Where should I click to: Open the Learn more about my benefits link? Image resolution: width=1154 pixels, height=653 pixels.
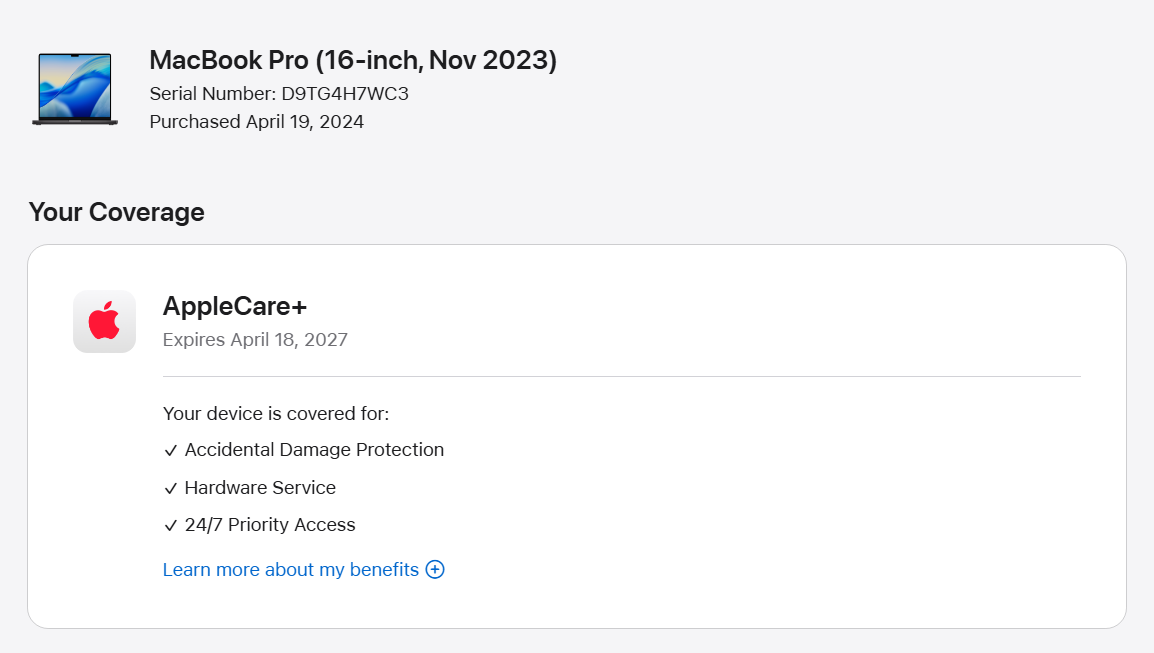point(291,570)
